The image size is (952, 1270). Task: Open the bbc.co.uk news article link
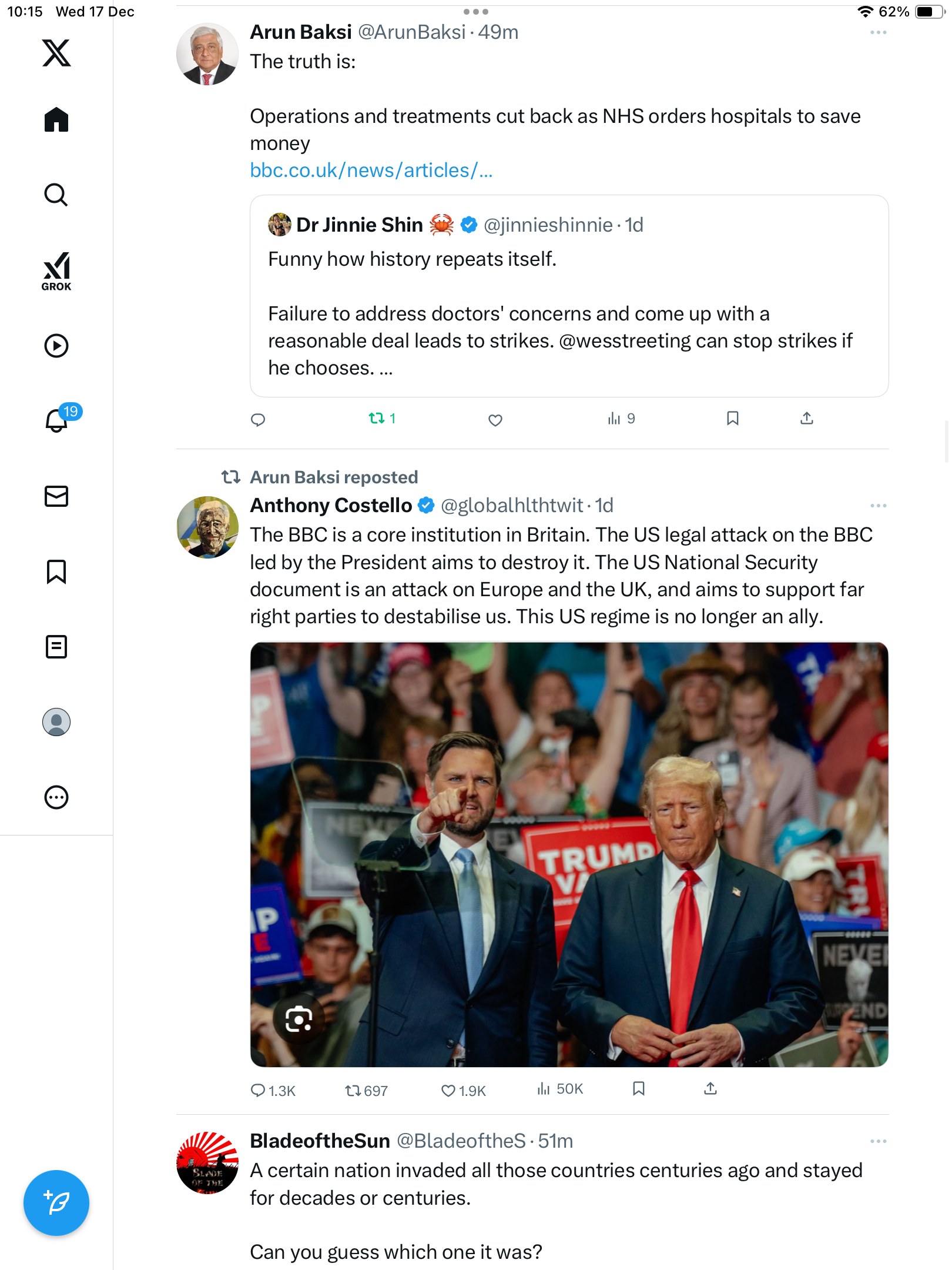pos(371,171)
